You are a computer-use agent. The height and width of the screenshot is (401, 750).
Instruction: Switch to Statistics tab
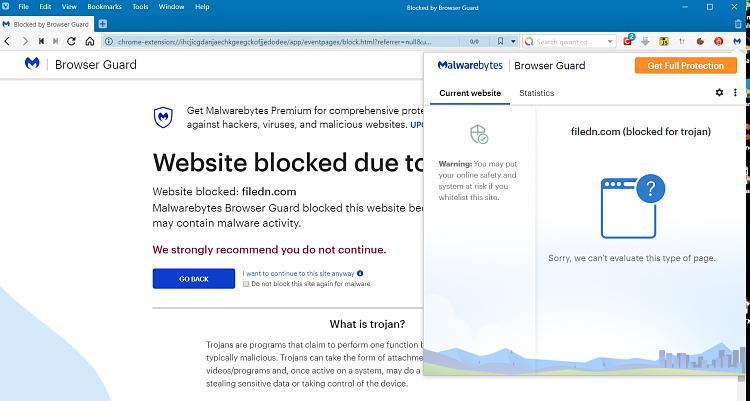click(537, 93)
